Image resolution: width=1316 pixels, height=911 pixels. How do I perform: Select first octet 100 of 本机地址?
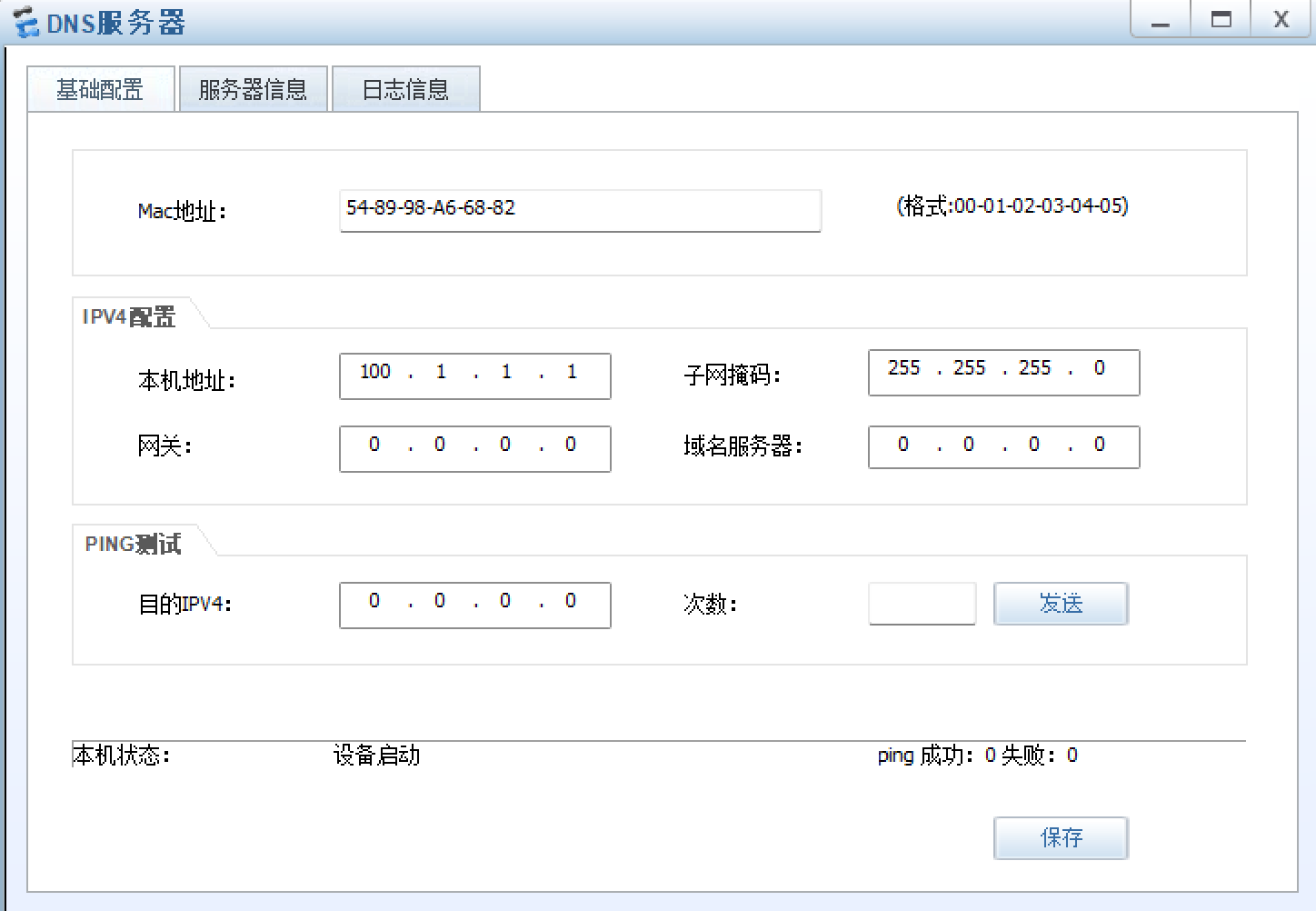(x=375, y=372)
